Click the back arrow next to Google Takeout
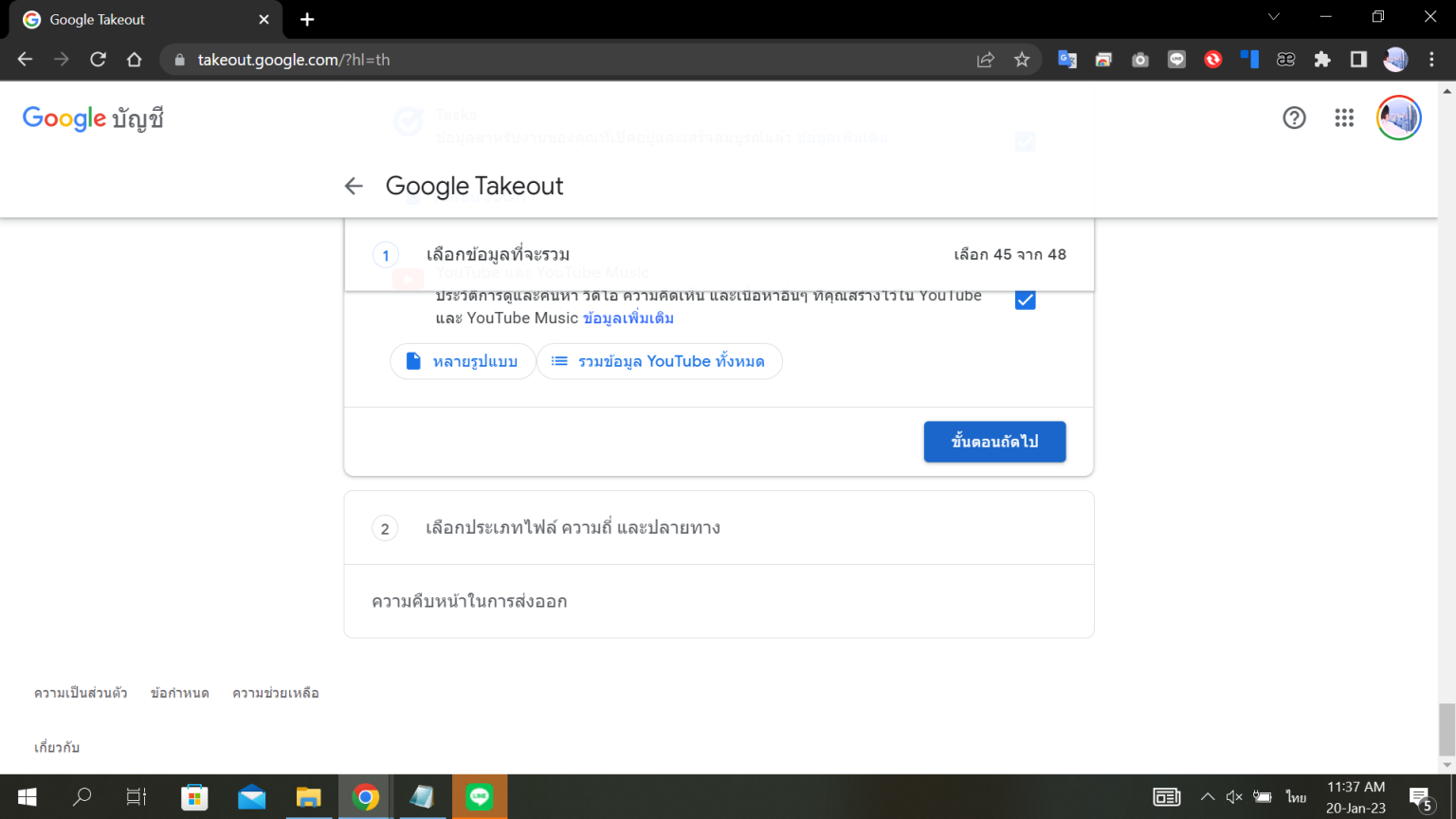Image resolution: width=1456 pixels, height=819 pixels. click(354, 186)
